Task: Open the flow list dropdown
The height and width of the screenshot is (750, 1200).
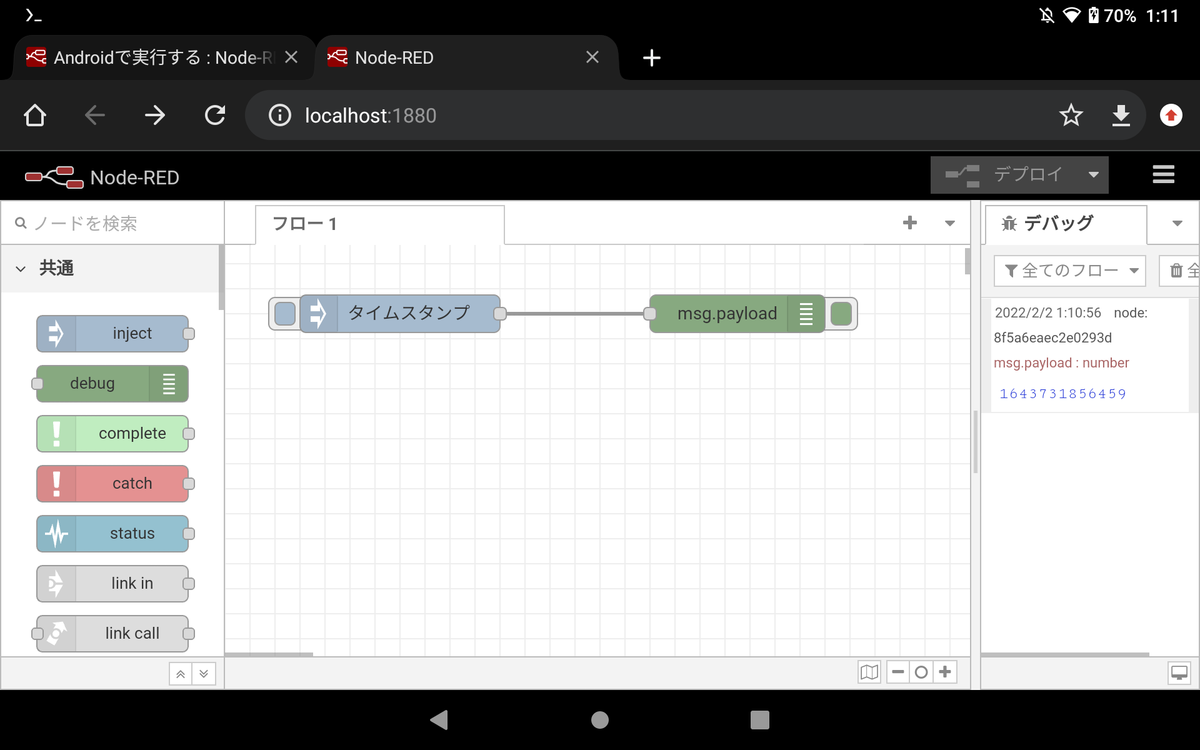Action: pyautogui.click(x=950, y=223)
